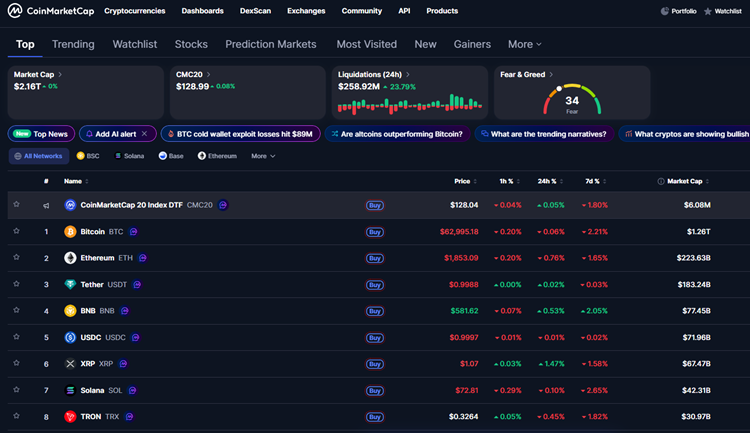Sort by Market Cap column
This screenshot has width=750, height=433.
[688, 181]
